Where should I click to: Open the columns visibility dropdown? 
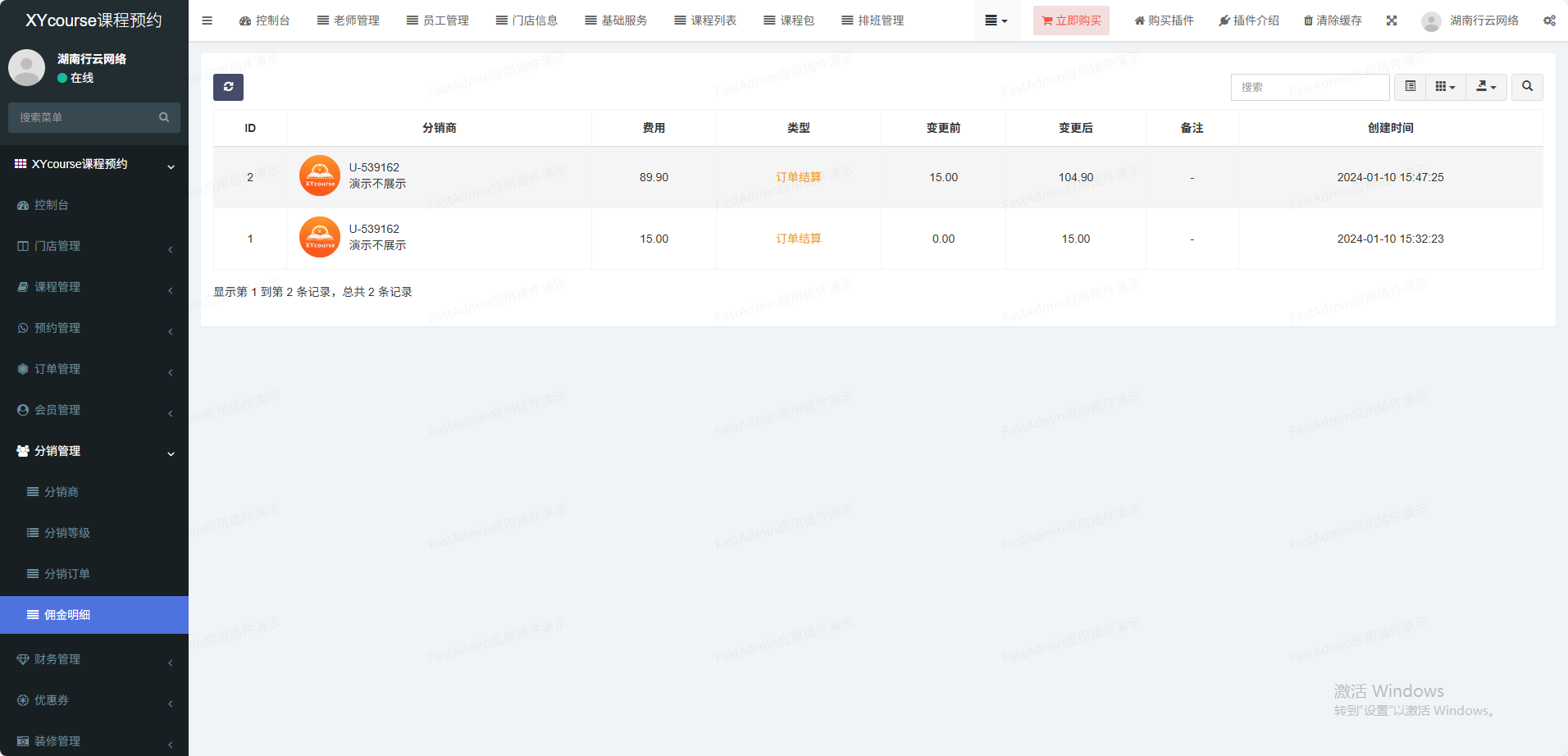1445,87
